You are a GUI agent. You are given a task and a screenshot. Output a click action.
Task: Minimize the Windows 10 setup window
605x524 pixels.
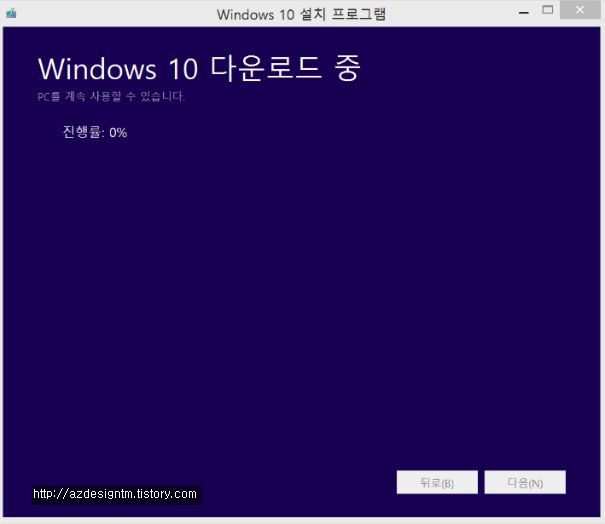(524, 12)
